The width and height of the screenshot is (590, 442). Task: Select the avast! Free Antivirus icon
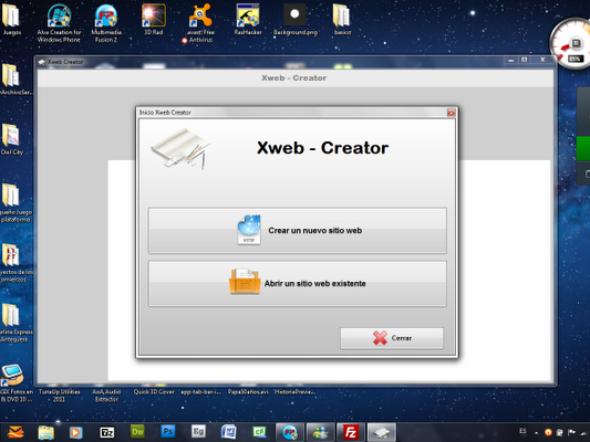click(x=200, y=23)
